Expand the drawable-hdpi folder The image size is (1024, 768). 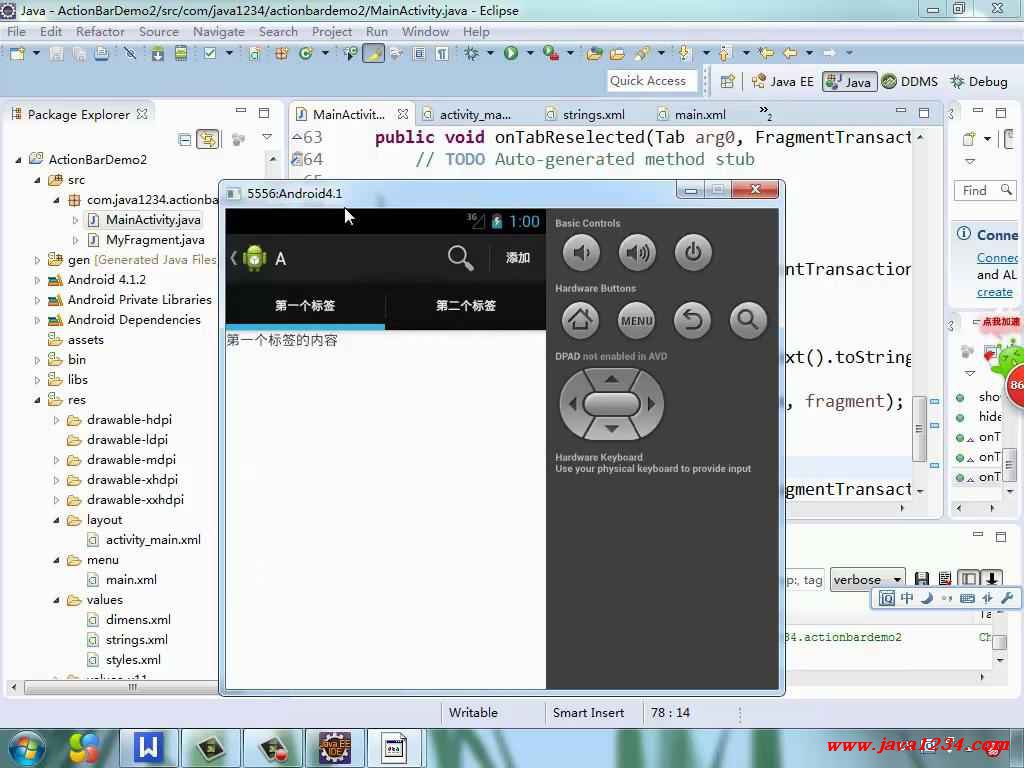tap(57, 420)
